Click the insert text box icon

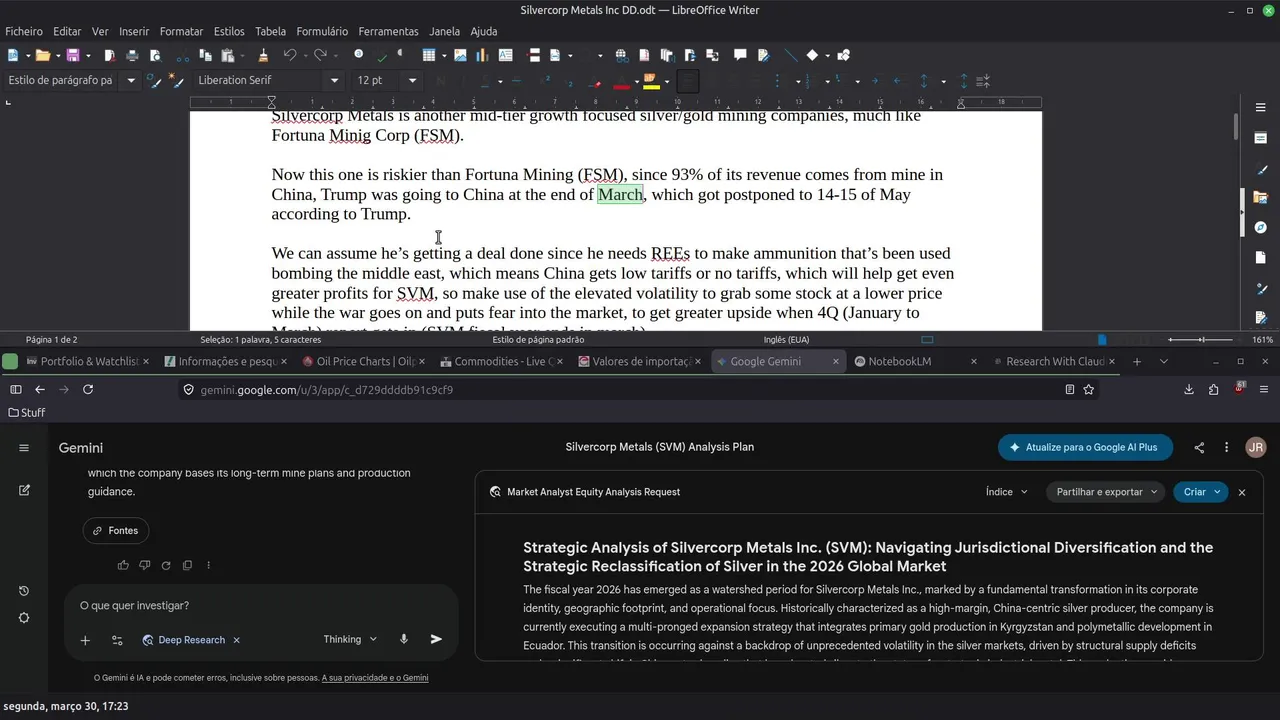(x=505, y=55)
